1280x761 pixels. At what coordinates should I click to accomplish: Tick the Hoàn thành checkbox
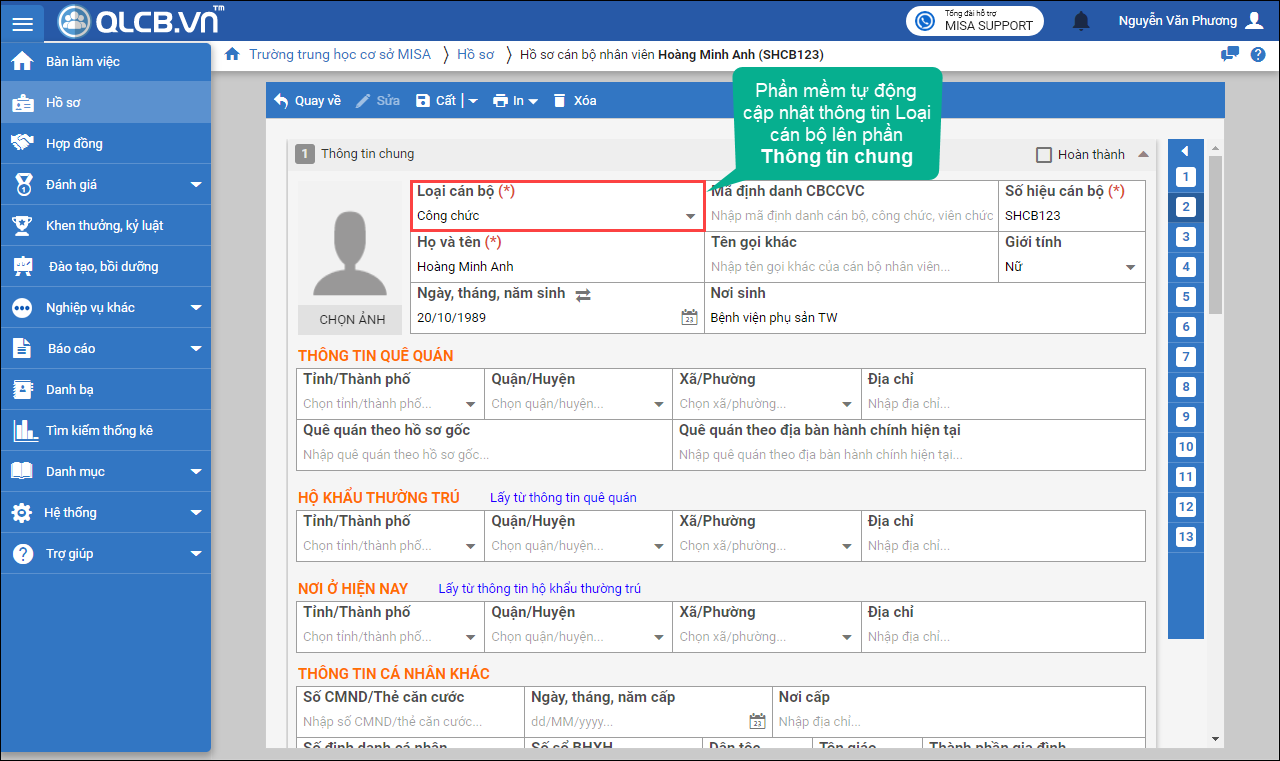[1044, 155]
